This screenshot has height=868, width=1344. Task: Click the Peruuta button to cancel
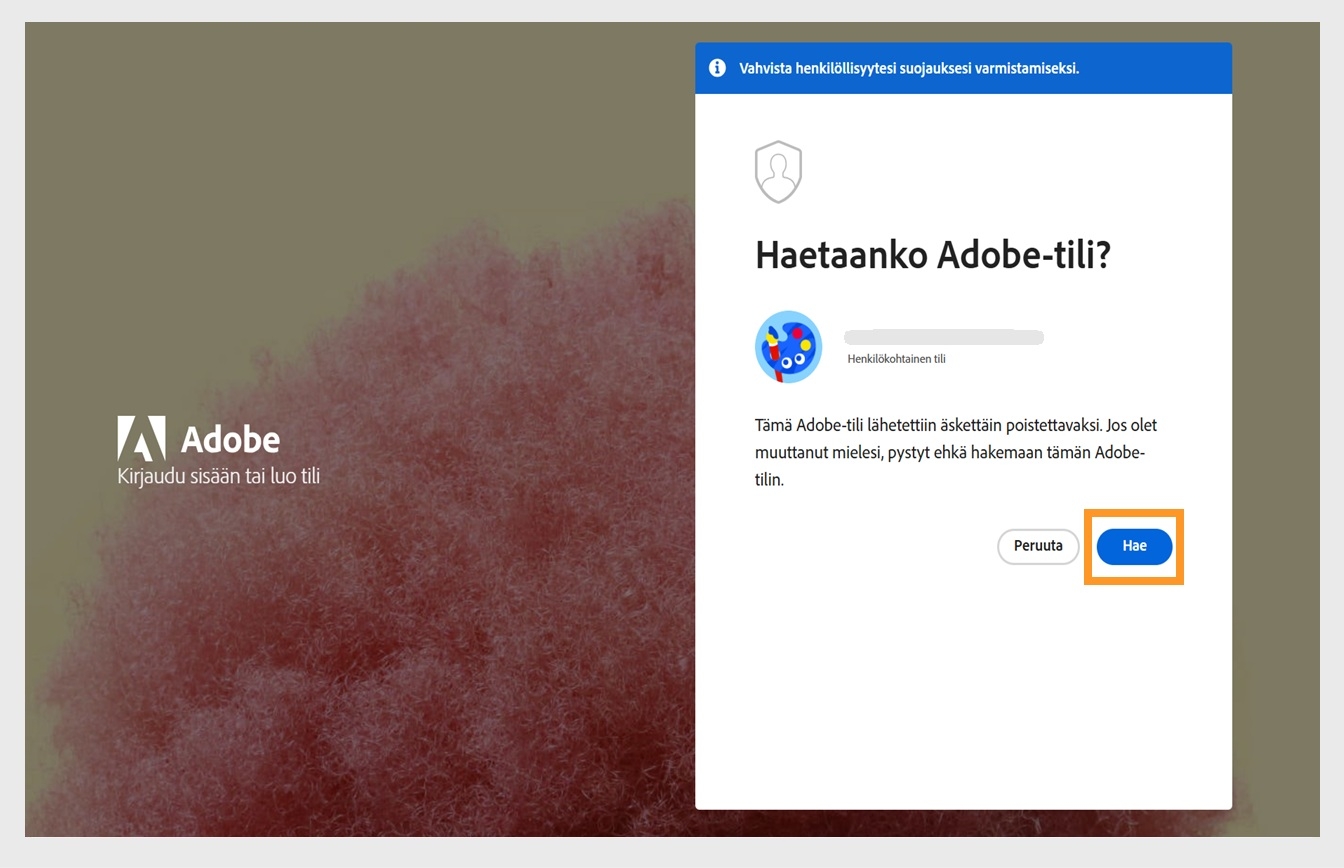pyautogui.click(x=1037, y=546)
